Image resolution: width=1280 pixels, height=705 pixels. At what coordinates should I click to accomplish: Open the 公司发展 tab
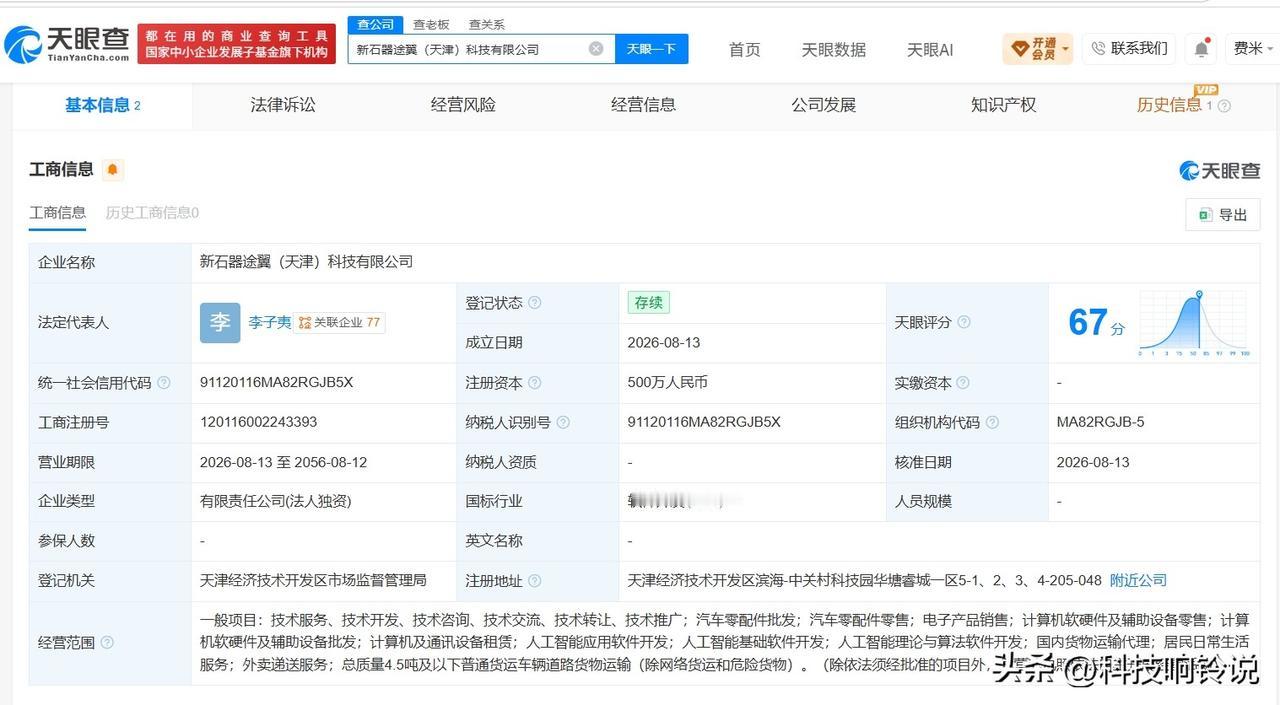[x=823, y=105]
